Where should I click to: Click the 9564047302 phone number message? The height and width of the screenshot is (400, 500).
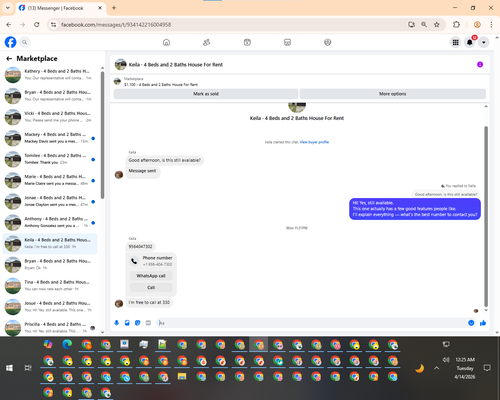tap(140, 247)
